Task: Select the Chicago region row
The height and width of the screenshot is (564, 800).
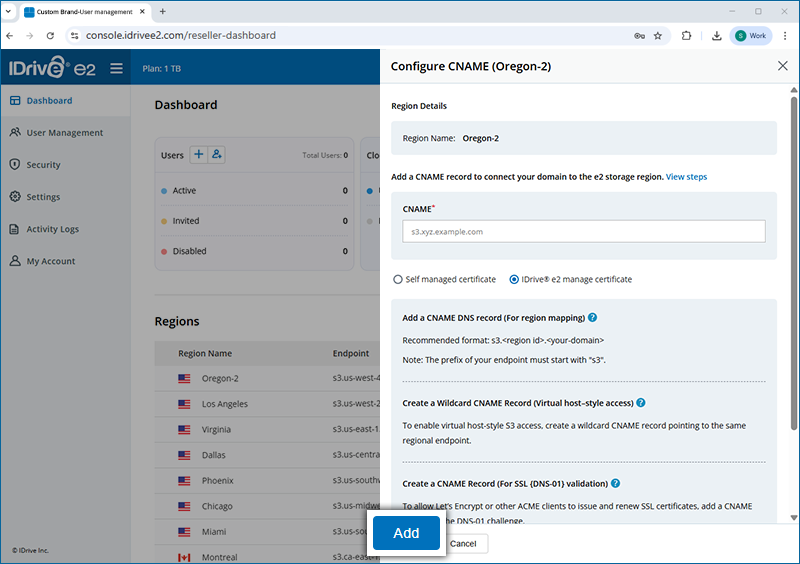Action: (267, 506)
